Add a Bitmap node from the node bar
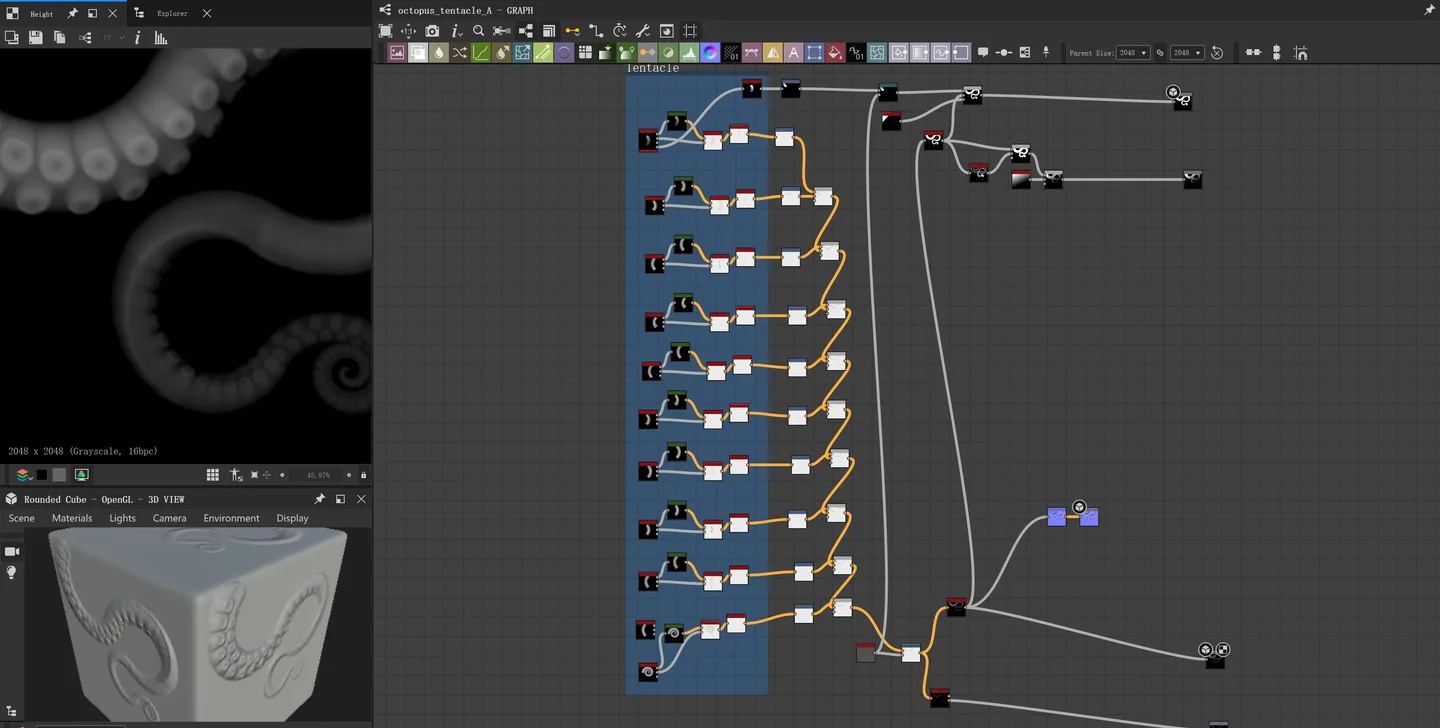The height and width of the screenshot is (728, 1440). (397, 53)
